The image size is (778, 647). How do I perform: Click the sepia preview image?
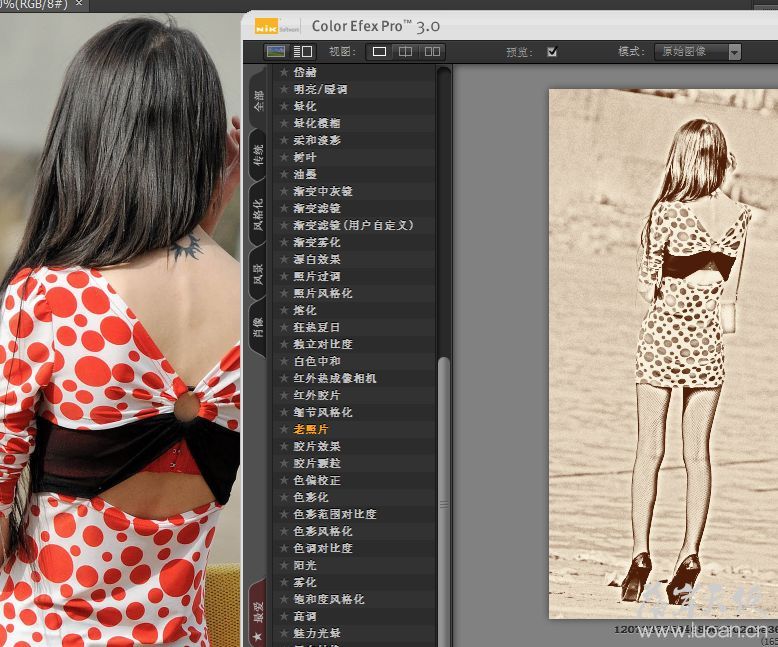tap(663, 353)
